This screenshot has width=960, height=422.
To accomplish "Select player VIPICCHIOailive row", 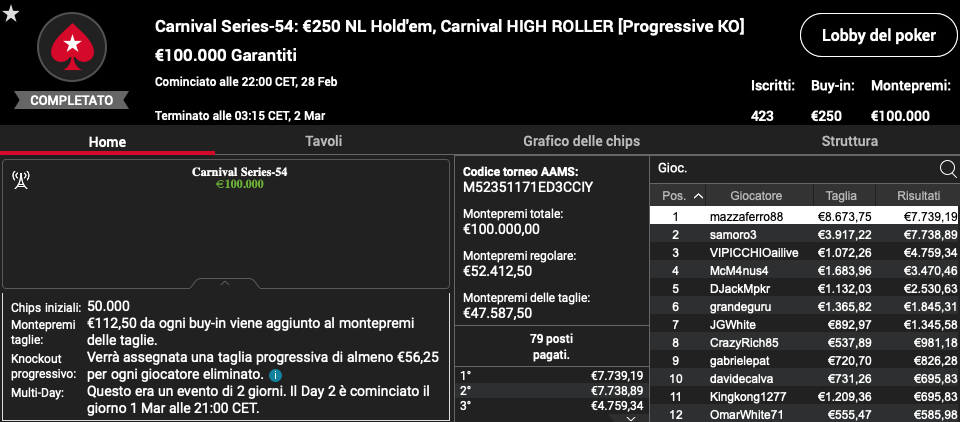I will click(804, 252).
